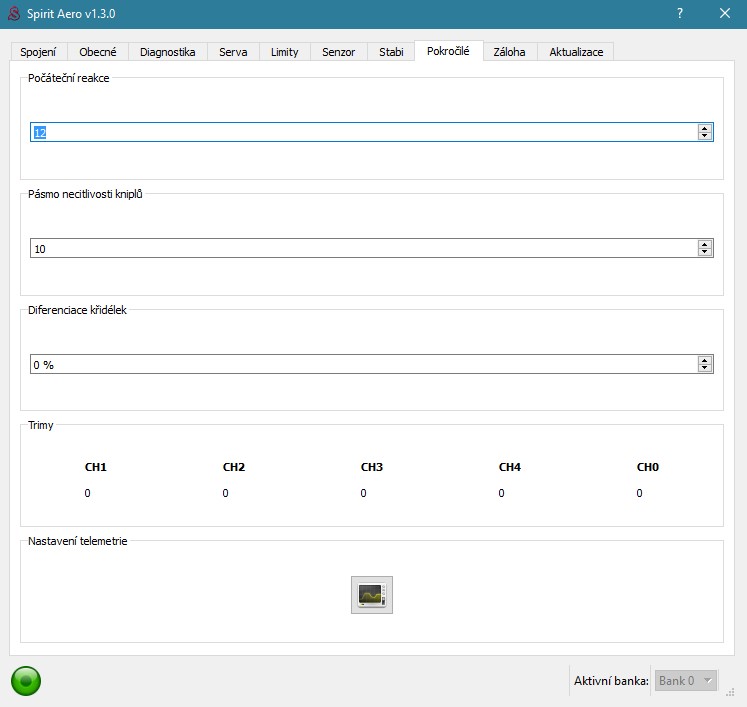Go to the Serva tab
Screen dimensions: 747x707
pos(233,52)
